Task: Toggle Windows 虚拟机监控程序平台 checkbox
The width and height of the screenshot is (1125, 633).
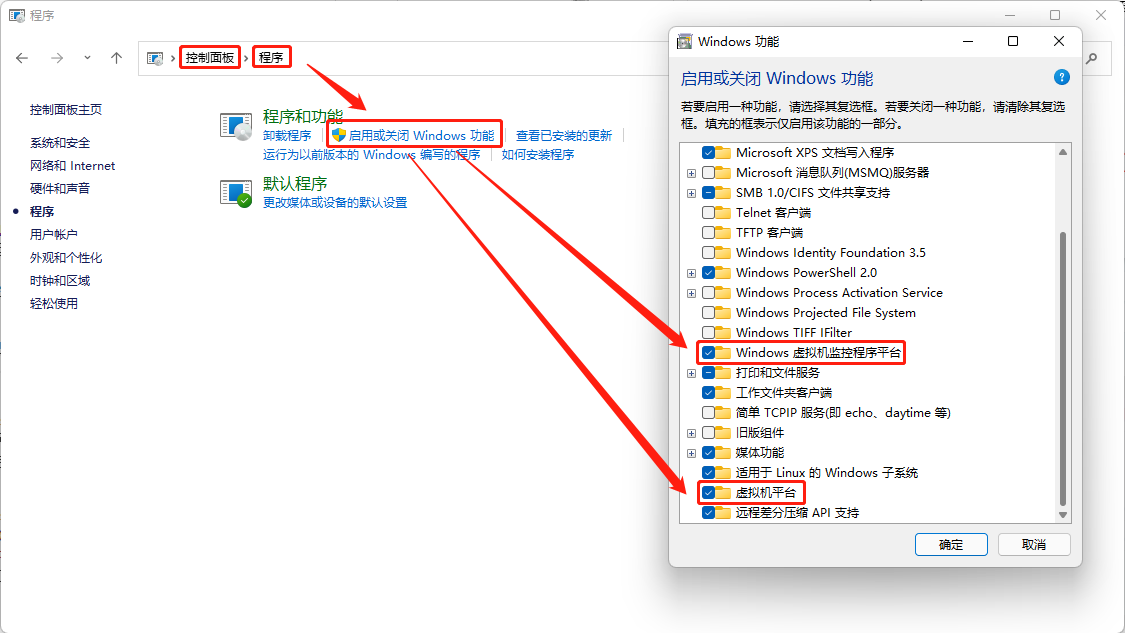Action: pyautogui.click(x=708, y=353)
